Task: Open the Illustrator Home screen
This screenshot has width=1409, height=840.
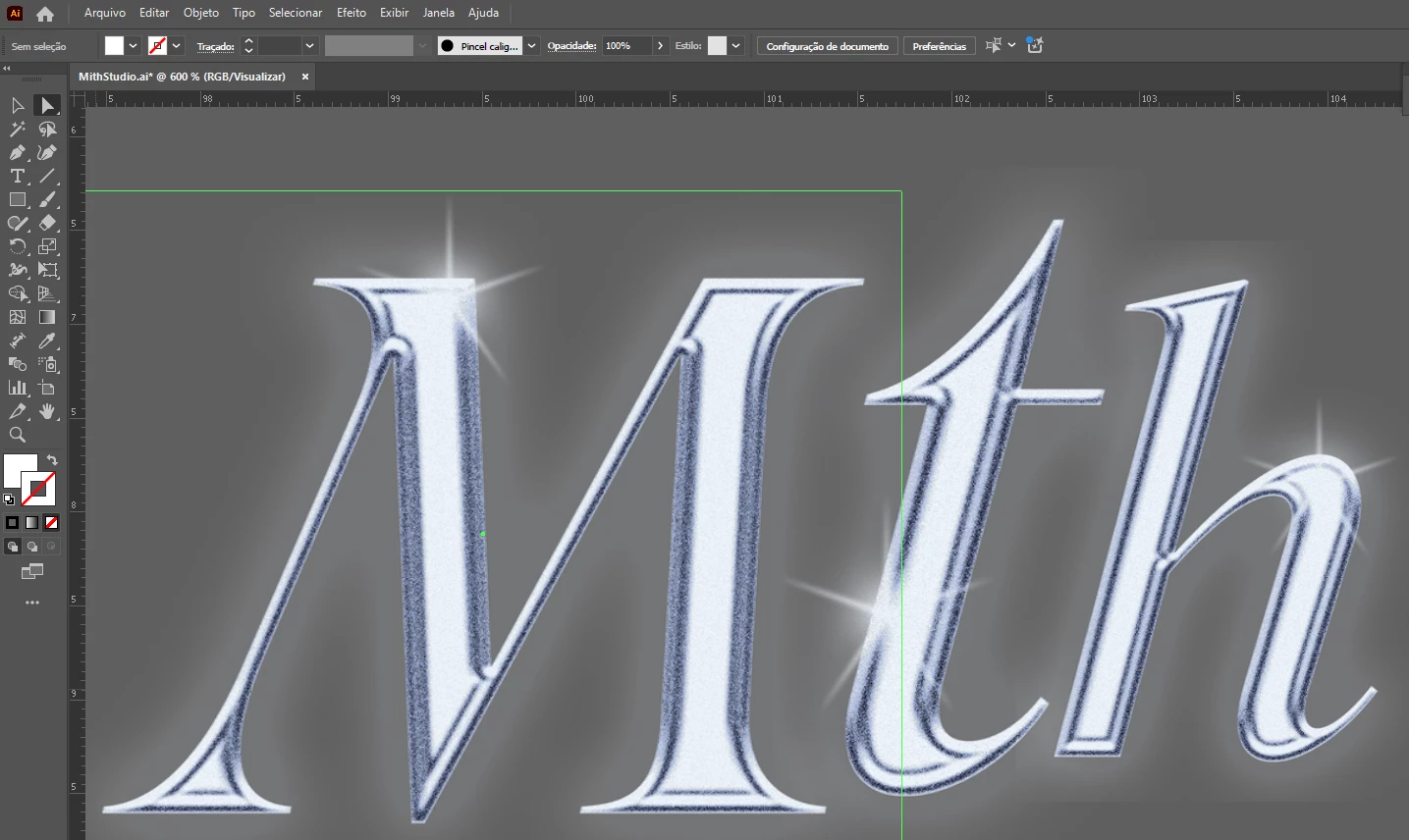Action: pos(45,14)
